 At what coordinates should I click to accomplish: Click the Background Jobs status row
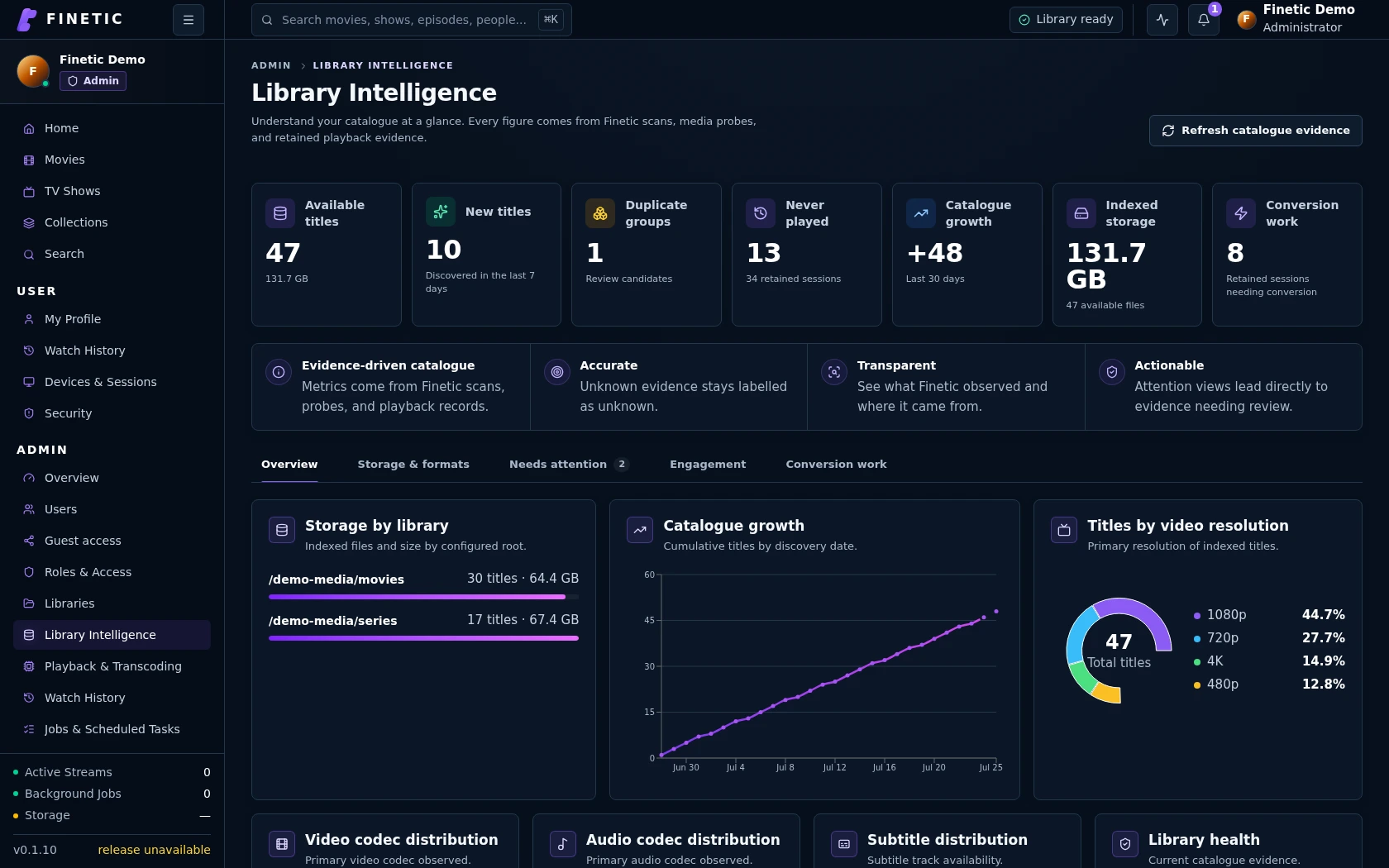point(112,794)
